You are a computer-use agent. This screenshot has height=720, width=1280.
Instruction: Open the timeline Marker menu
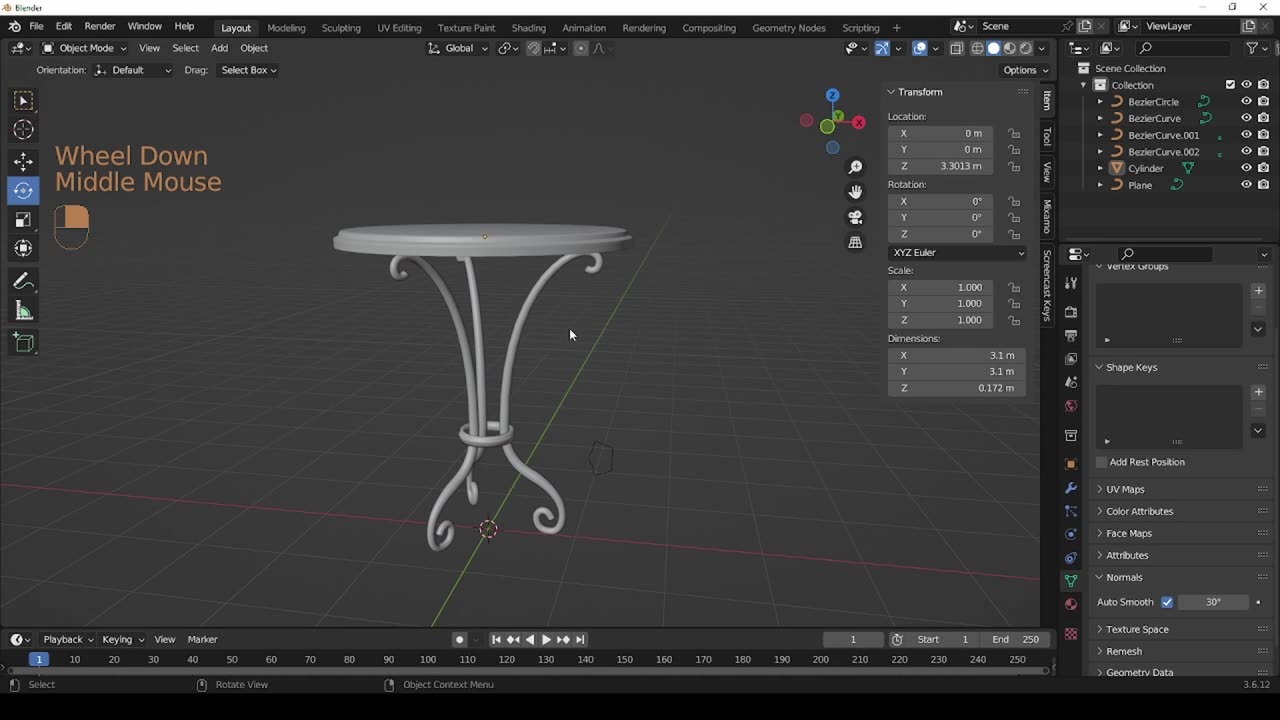click(x=202, y=640)
